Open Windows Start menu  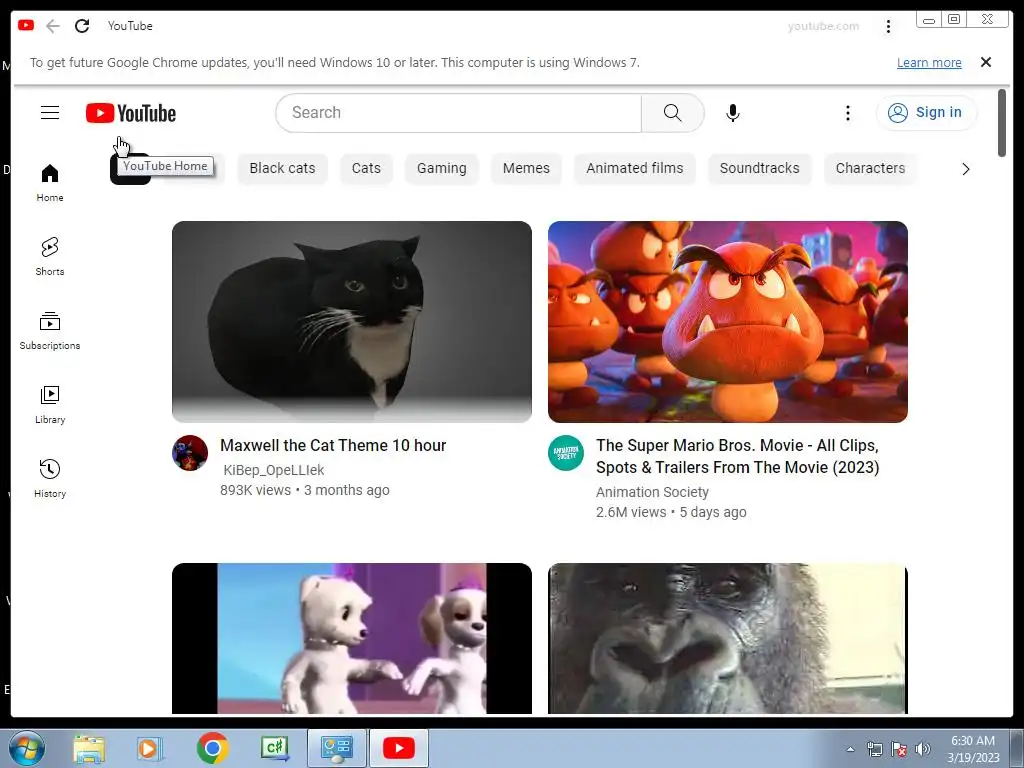(26, 748)
